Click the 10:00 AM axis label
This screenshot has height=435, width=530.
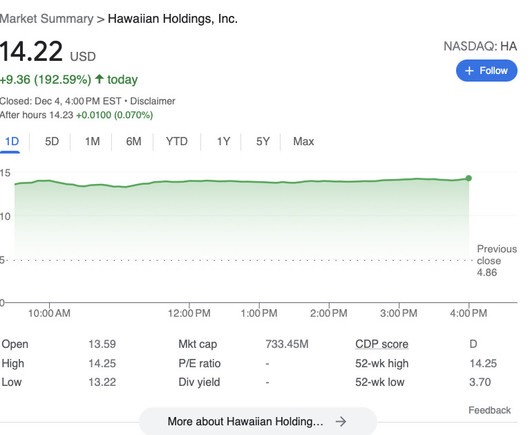(49, 313)
